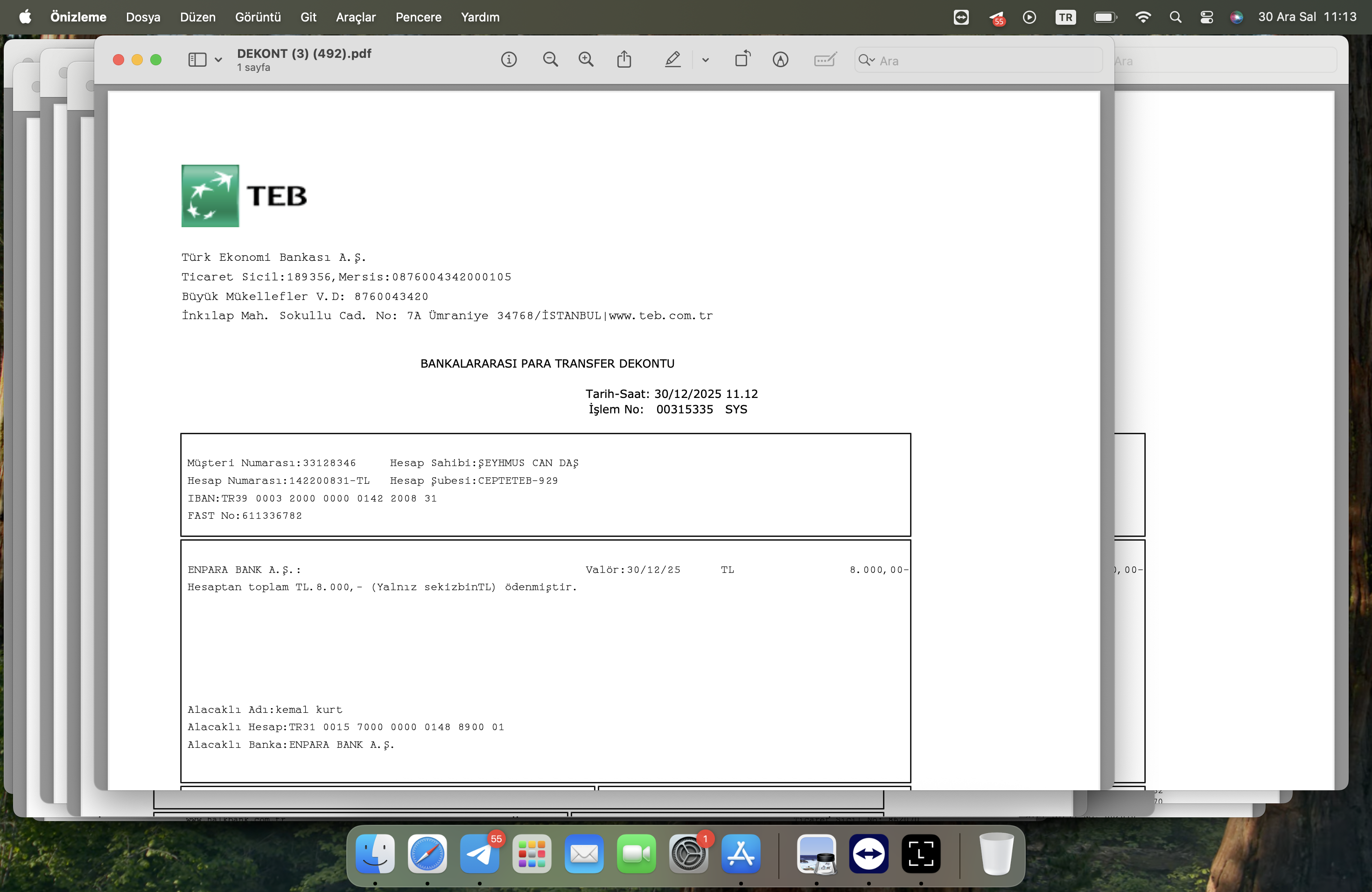Click the sender IBAN starting TR39
Screen dimensions: 1372x892
[312, 498]
